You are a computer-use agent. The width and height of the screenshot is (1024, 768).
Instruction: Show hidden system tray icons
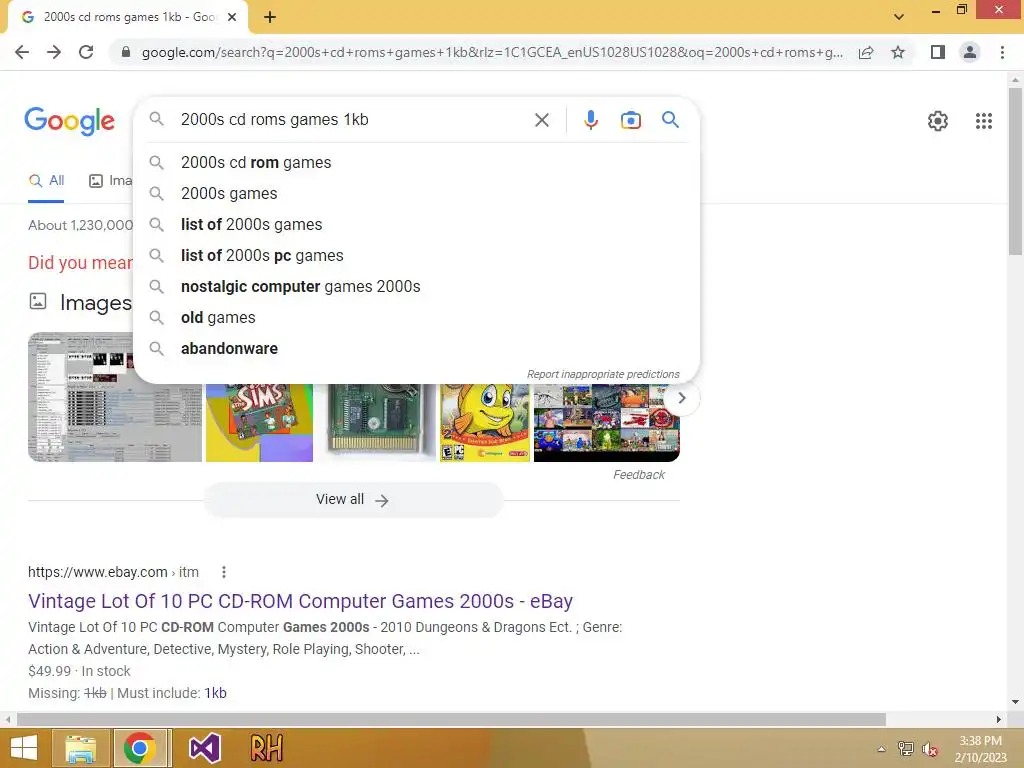(882, 749)
